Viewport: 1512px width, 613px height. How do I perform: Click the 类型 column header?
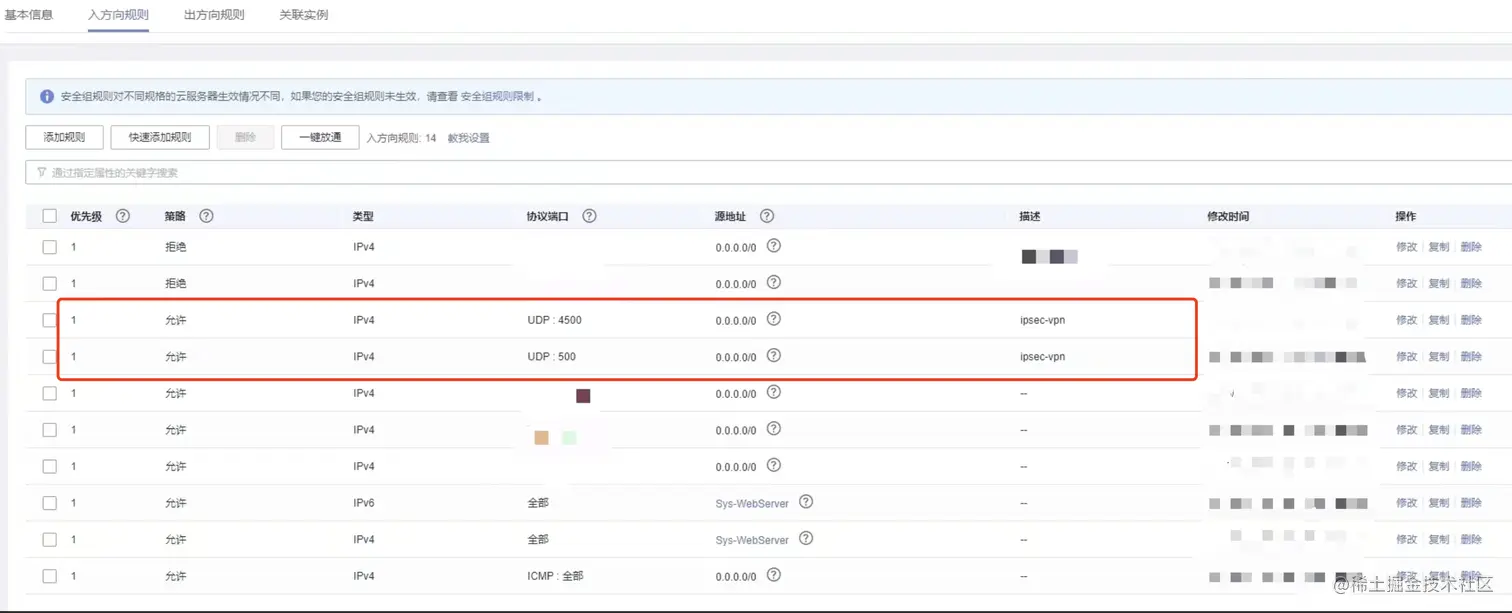[363, 216]
